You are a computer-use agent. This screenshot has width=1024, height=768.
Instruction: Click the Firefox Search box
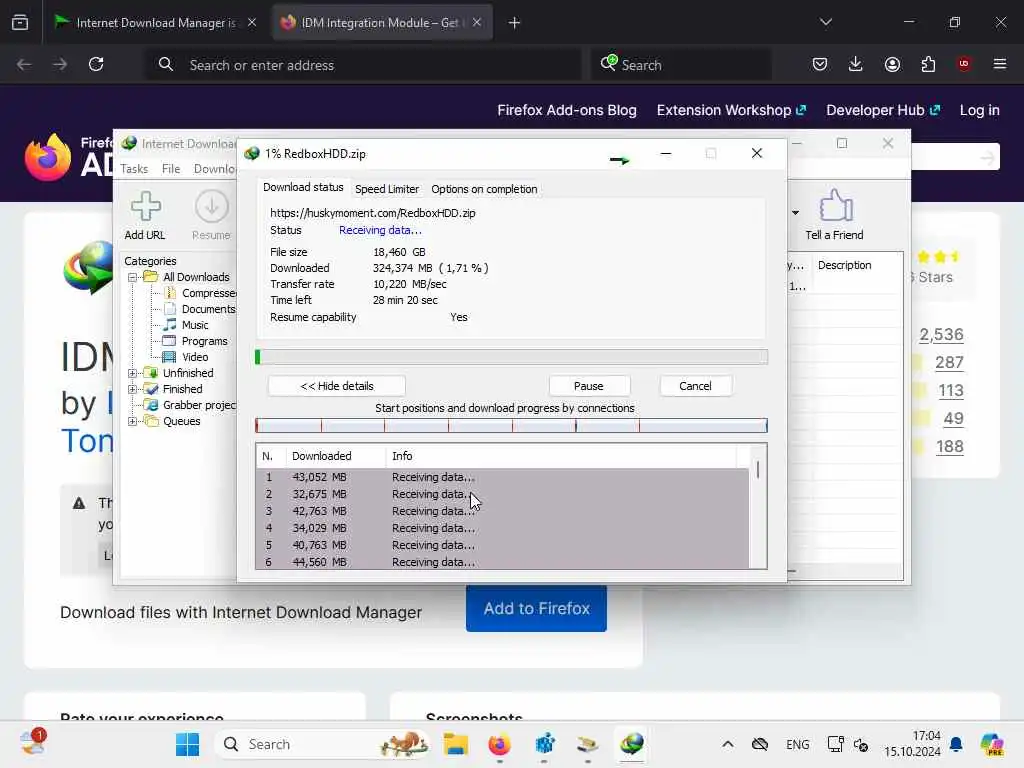[x=681, y=65]
